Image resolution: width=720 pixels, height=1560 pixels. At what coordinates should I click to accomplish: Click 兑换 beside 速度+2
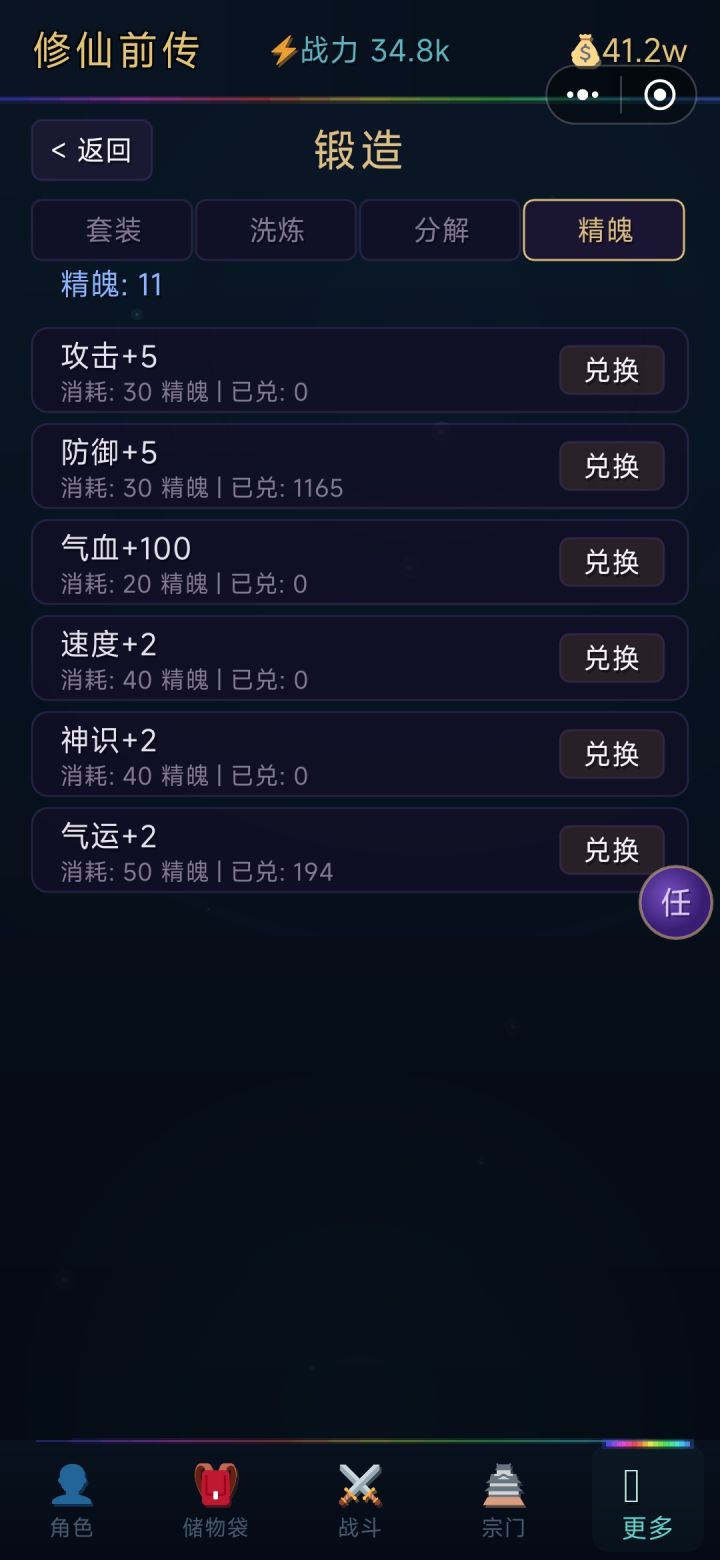point(611,658)
